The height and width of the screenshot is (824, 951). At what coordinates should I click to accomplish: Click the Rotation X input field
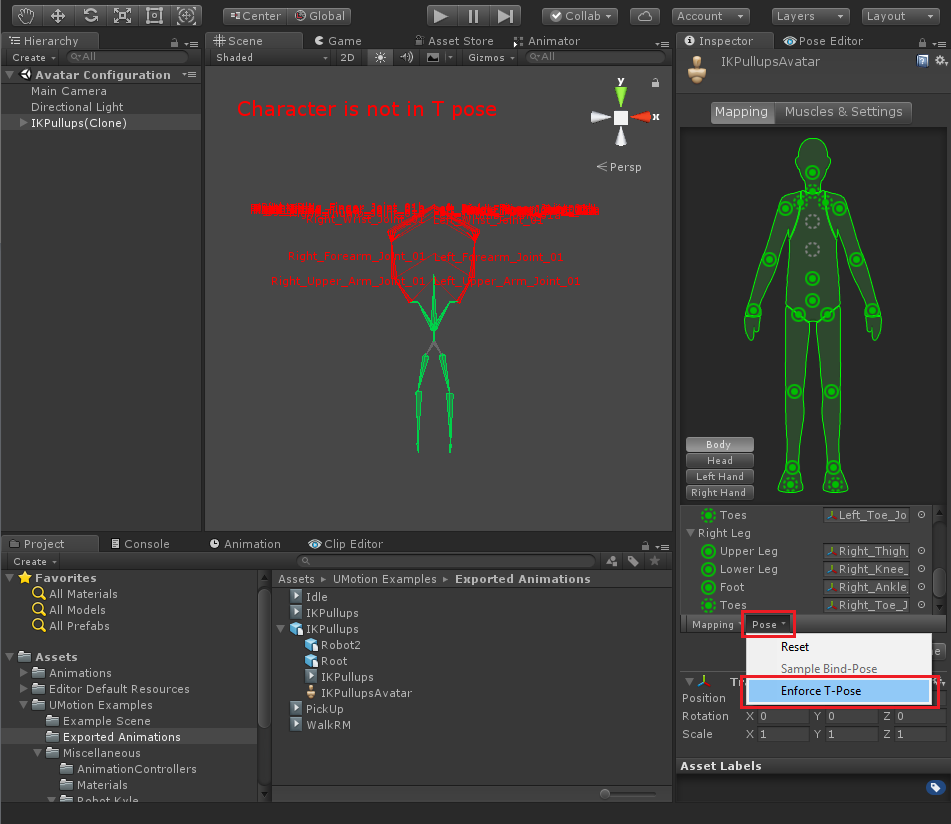click(x=783, y=716)
